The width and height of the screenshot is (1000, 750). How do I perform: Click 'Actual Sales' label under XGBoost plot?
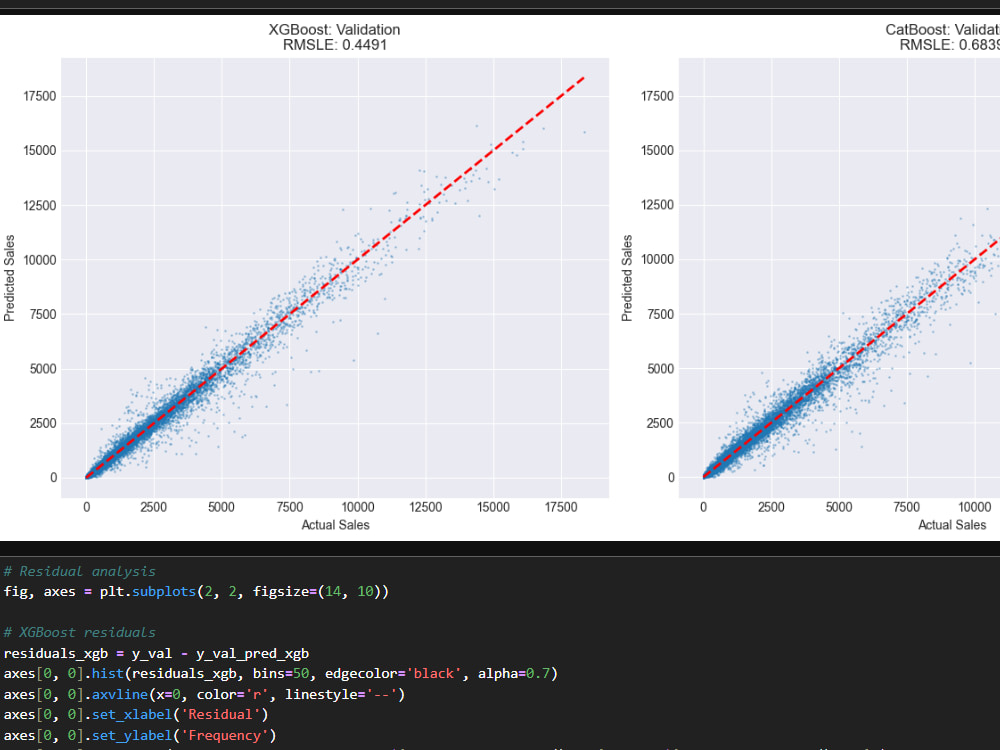[x=335, y=525]
